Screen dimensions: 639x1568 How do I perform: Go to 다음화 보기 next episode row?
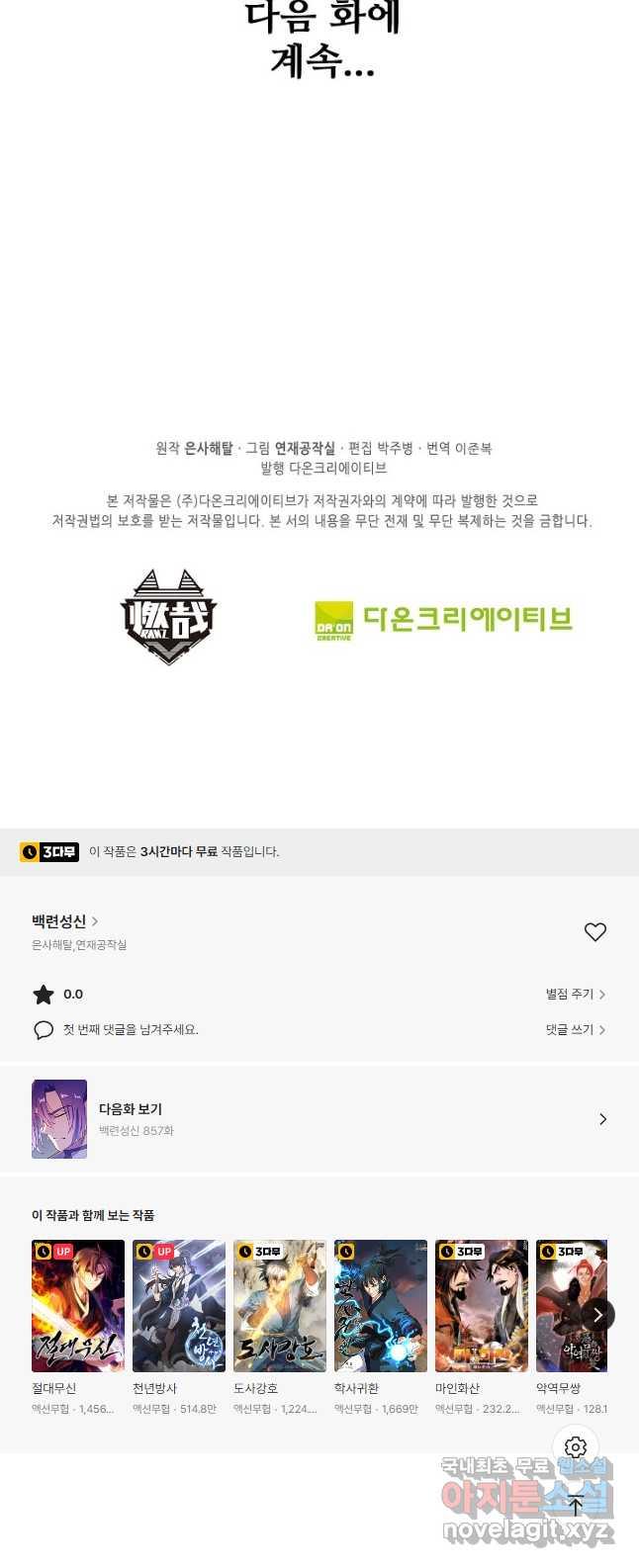[319, 1119]
